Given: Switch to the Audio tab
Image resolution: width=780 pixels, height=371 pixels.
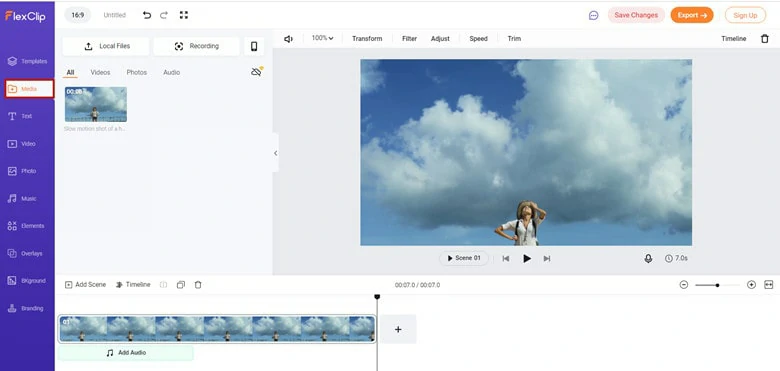Looking at the screenshot, I should 172,73.
